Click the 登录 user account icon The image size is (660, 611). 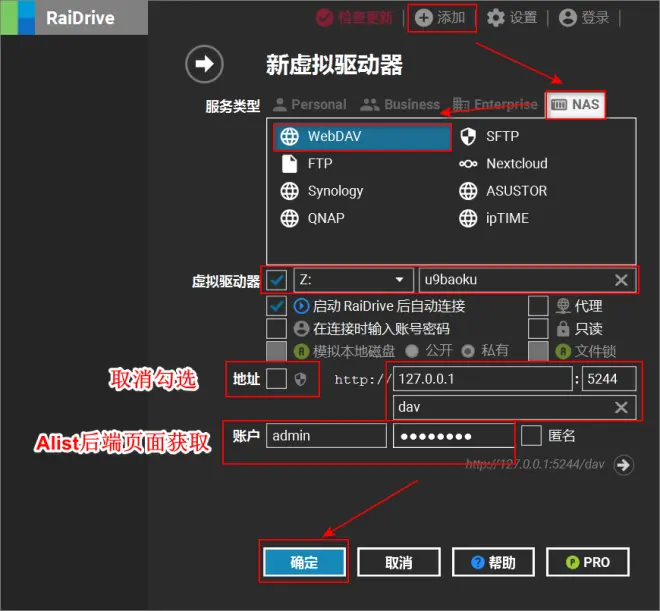click(x=567, y=18)
